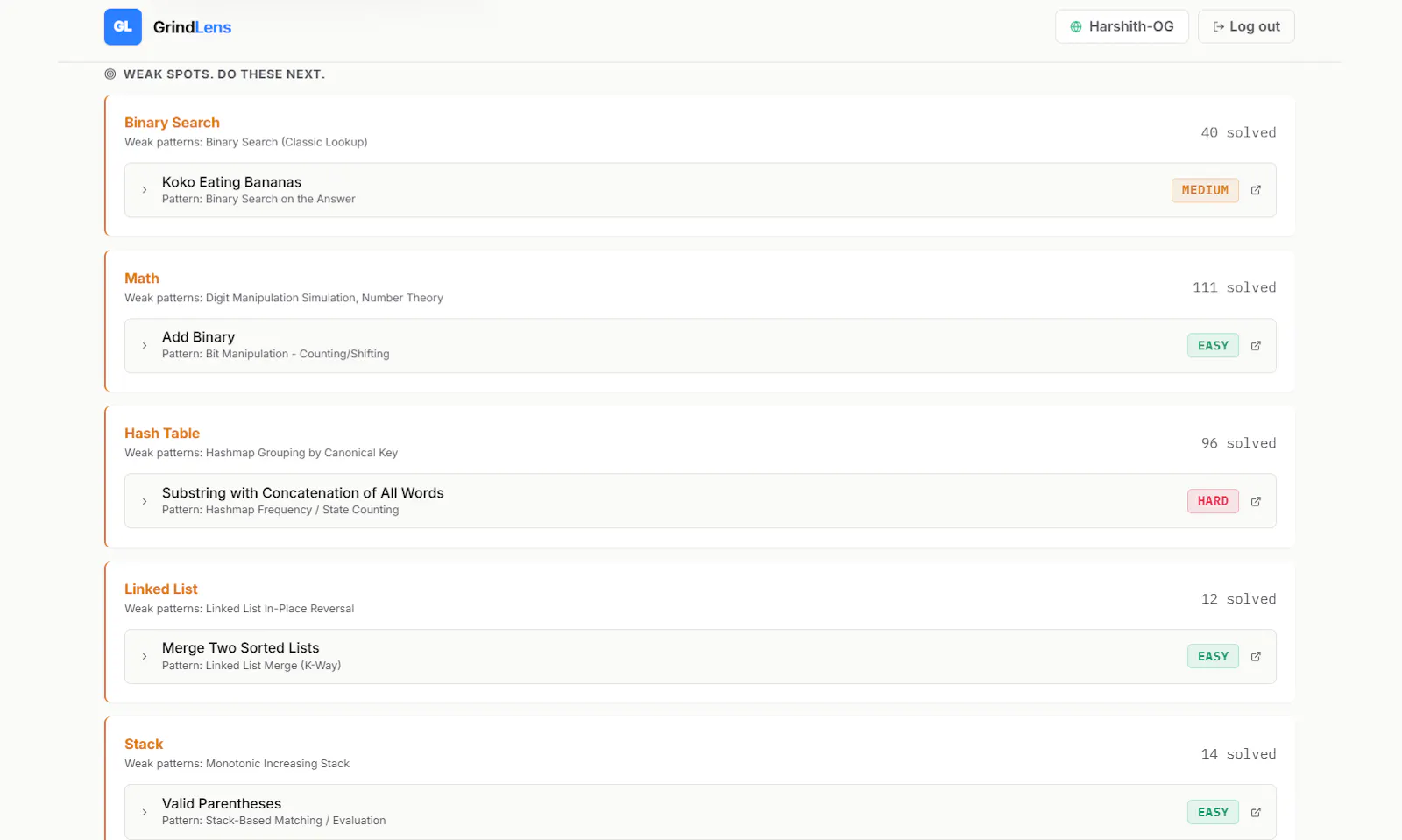Click EASY badge on Valid Parentheses

coord(1213,812)
